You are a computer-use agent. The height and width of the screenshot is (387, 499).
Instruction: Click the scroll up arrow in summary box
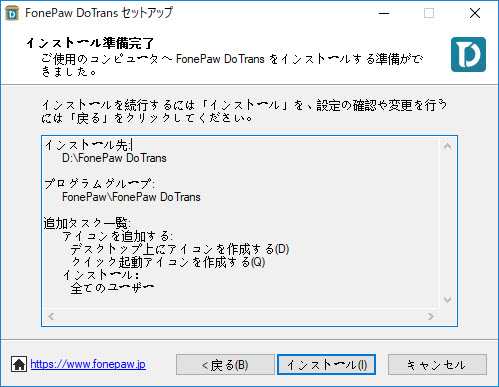448,146
